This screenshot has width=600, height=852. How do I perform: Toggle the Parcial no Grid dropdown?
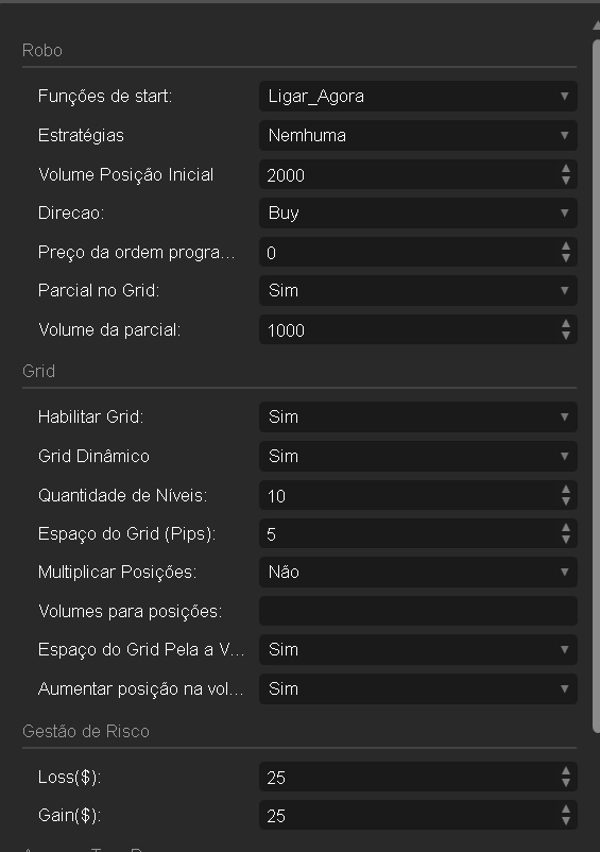(417, 291)
